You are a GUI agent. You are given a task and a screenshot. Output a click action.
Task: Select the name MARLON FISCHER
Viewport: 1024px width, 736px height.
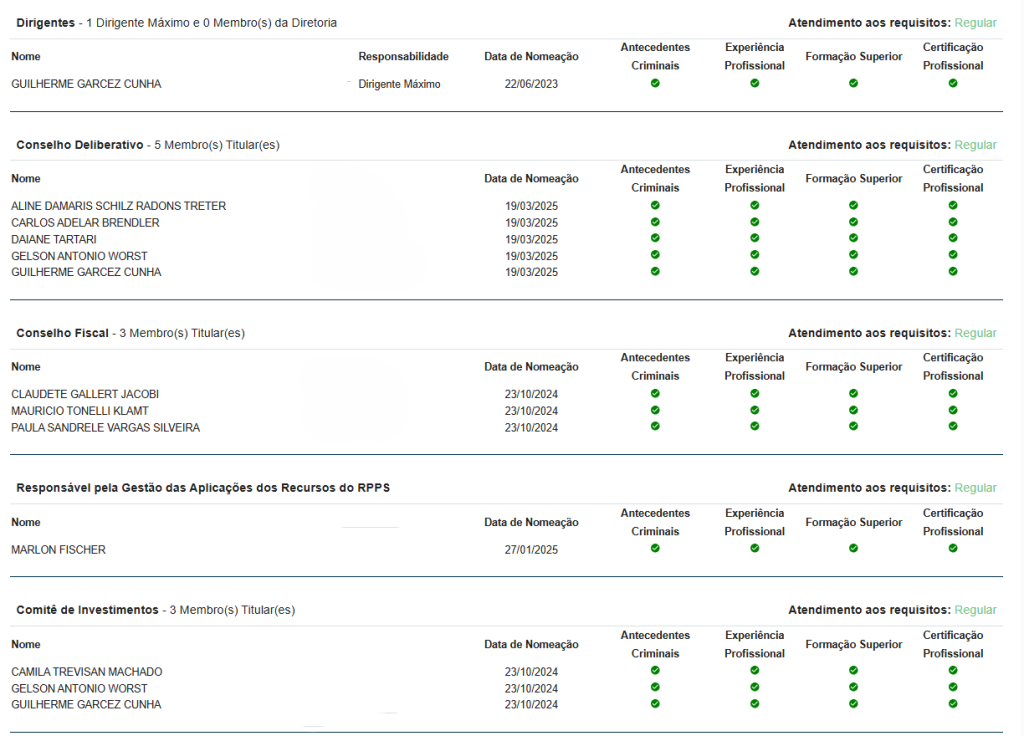[x=58, y=550]
